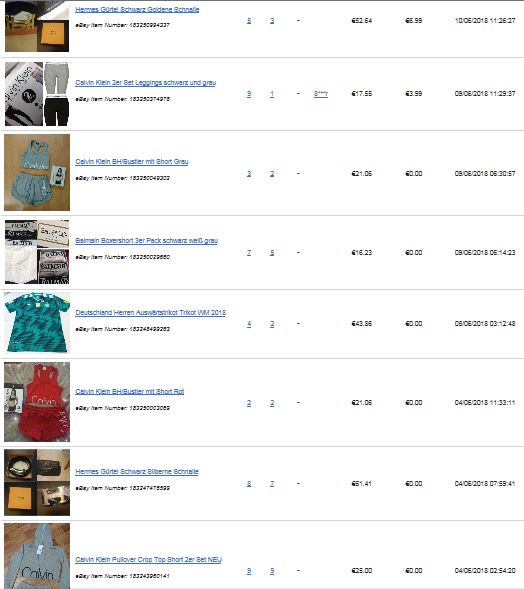Image resolution: width=524 pixels, height=589 pixels.
Task: Click count 9 in the leggings row
Action: [249, 94]
